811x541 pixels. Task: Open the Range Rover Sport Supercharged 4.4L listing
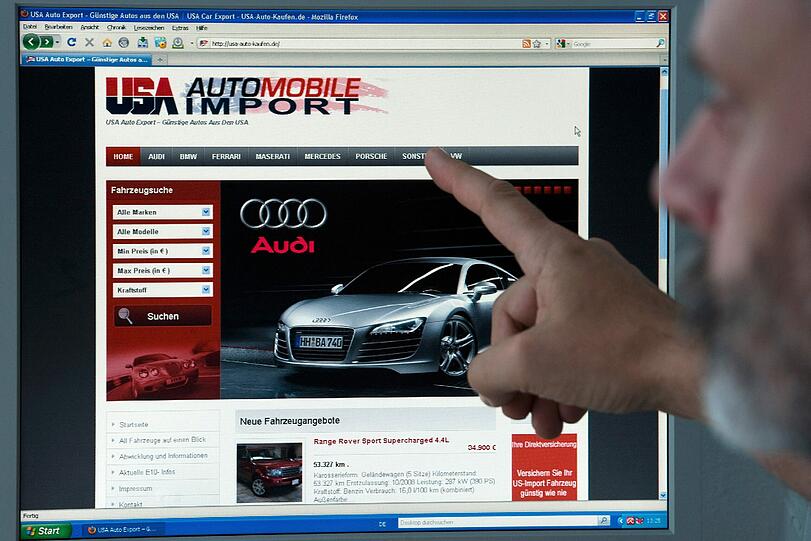click(381, 441)
